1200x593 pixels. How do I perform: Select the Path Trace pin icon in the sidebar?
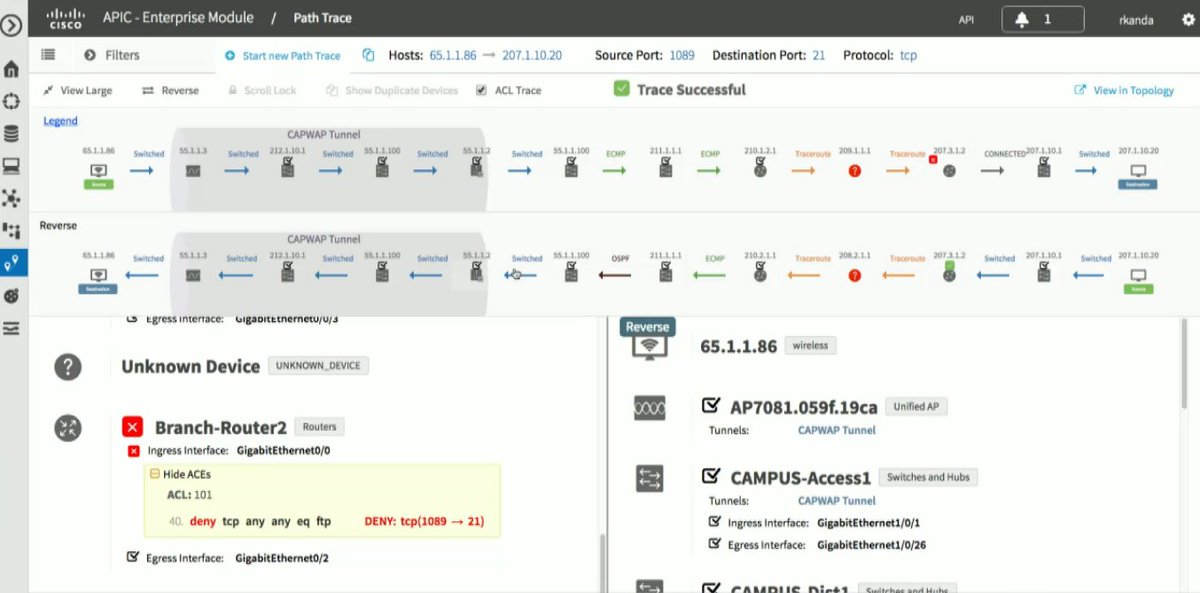point(12,263)
